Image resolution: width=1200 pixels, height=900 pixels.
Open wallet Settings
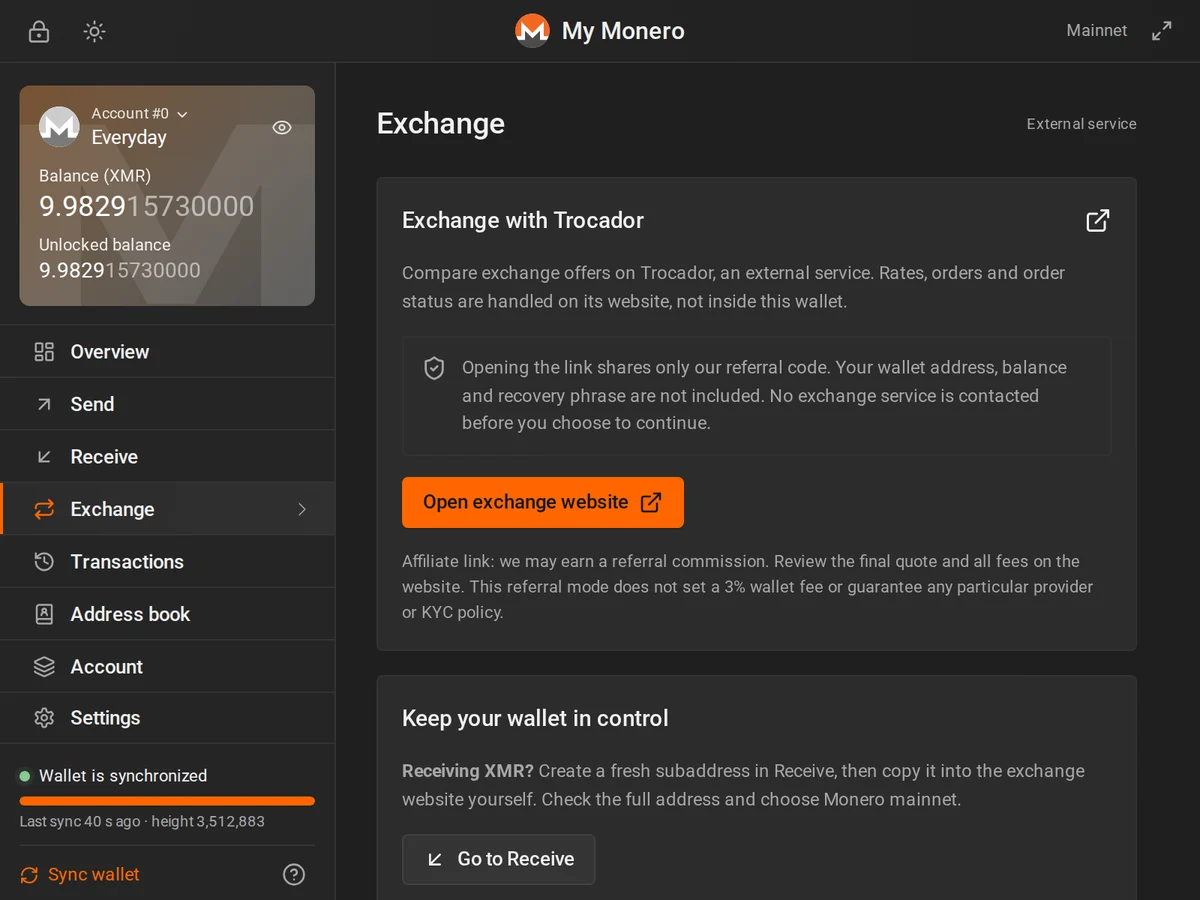point(168,718)
